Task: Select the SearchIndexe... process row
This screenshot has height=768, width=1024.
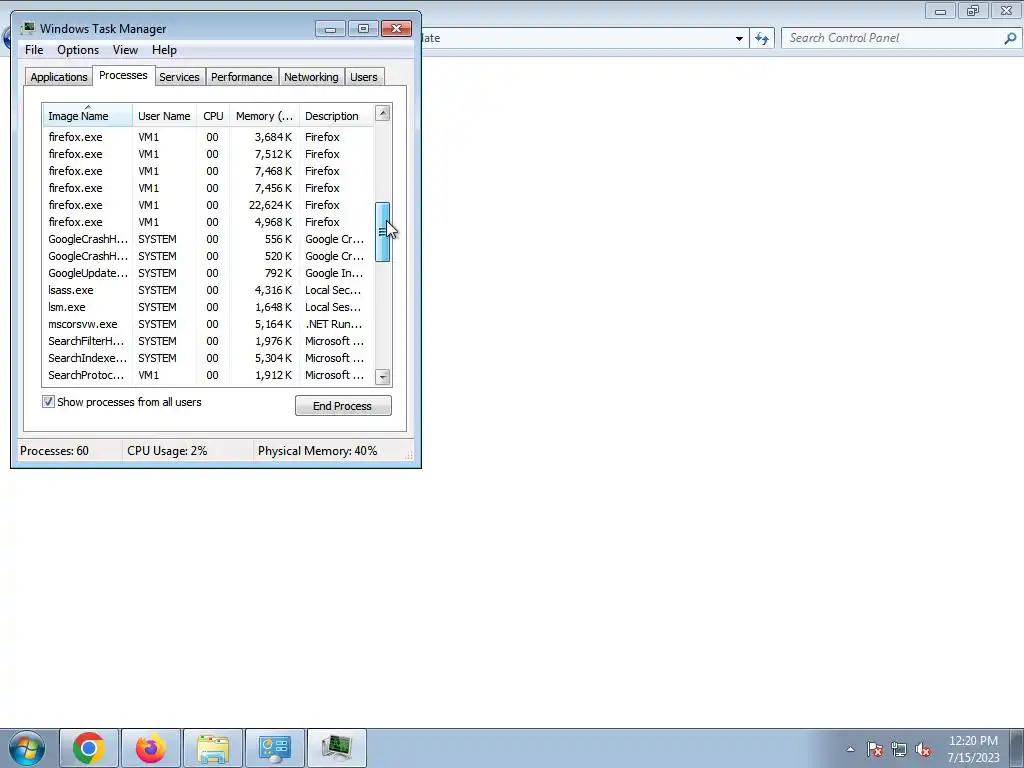Action: (x=208, y=358)
